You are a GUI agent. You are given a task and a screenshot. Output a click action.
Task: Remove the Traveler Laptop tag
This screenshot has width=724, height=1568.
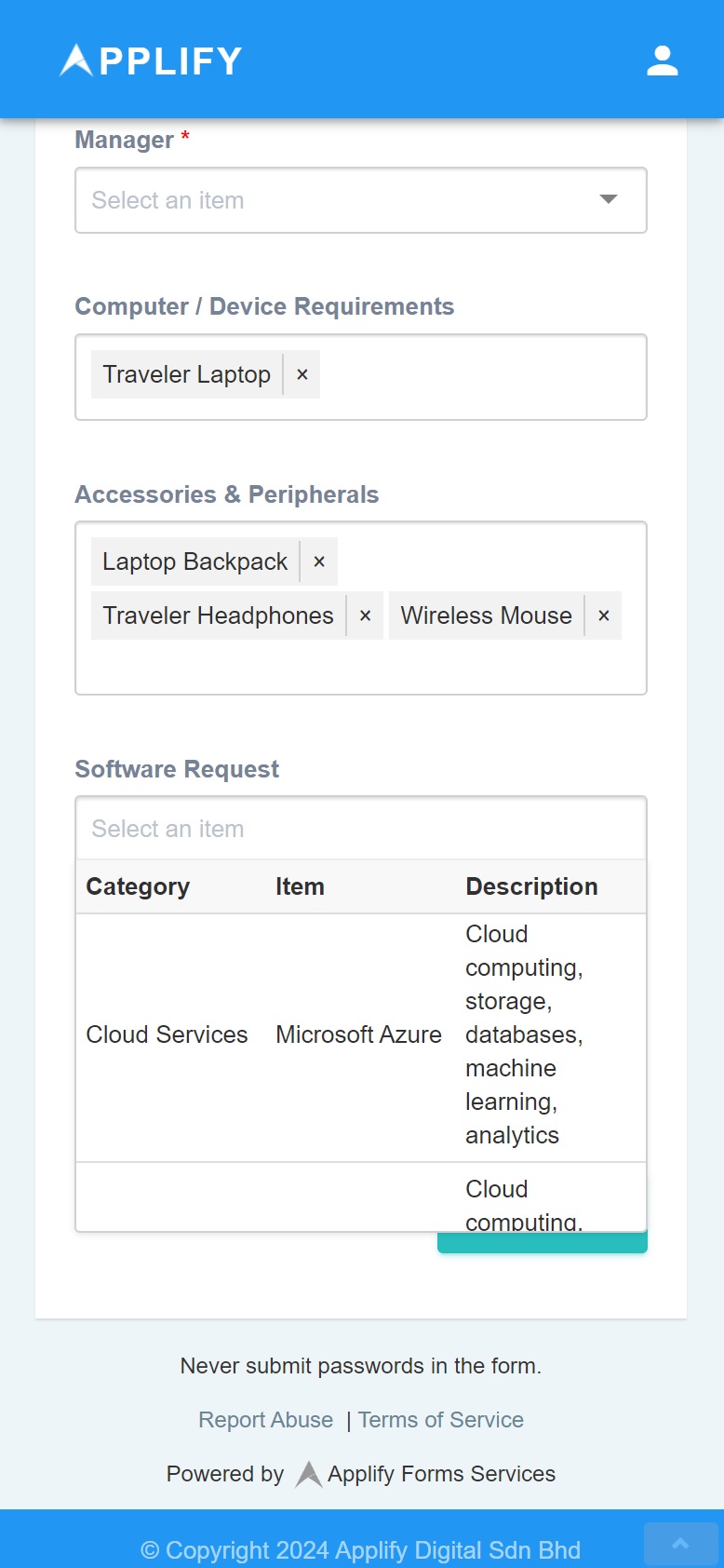click(x=302, y=374)
